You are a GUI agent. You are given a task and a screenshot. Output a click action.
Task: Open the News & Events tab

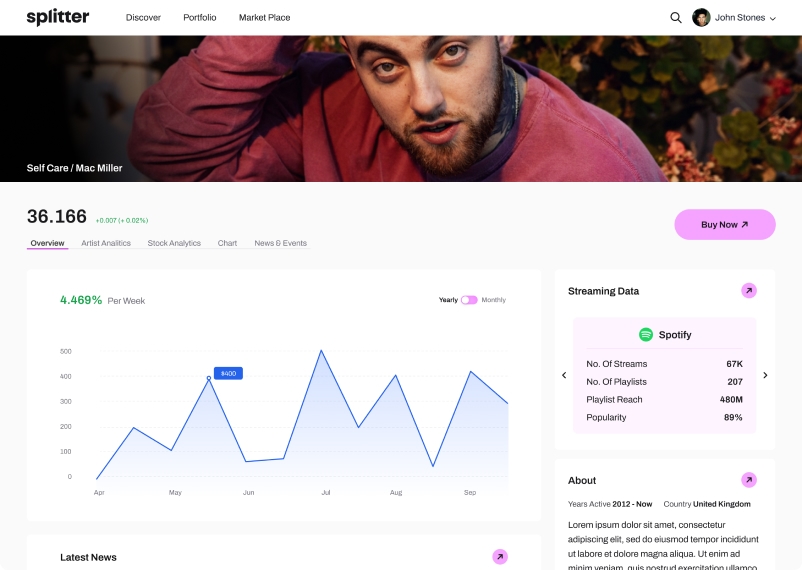[280, 243]
